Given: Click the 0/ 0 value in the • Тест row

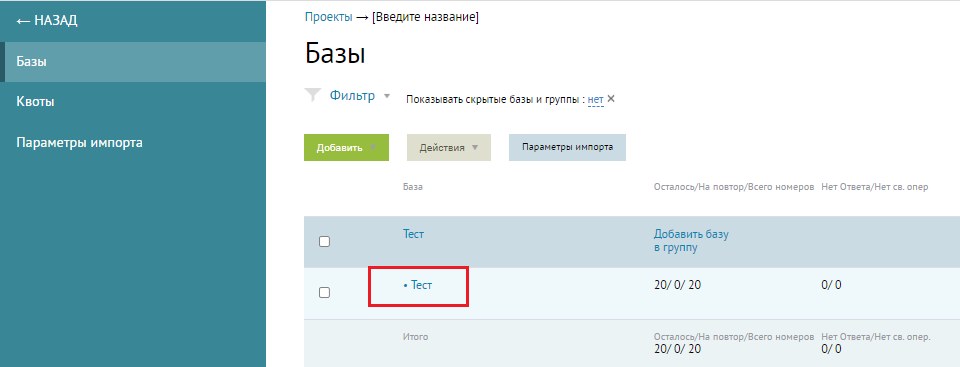Looking at the screenshot, I should pos(831,285).
